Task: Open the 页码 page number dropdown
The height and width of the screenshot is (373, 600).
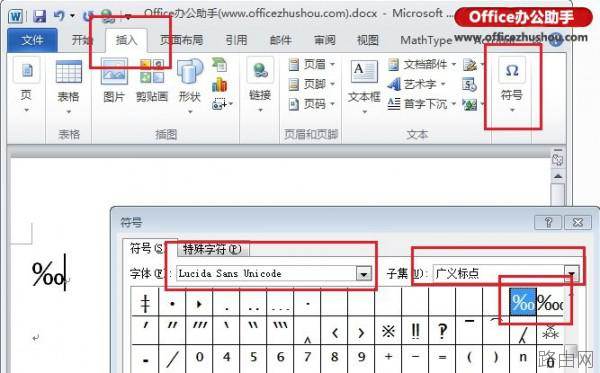Action: pyautogui.click(x=311, y=104)
